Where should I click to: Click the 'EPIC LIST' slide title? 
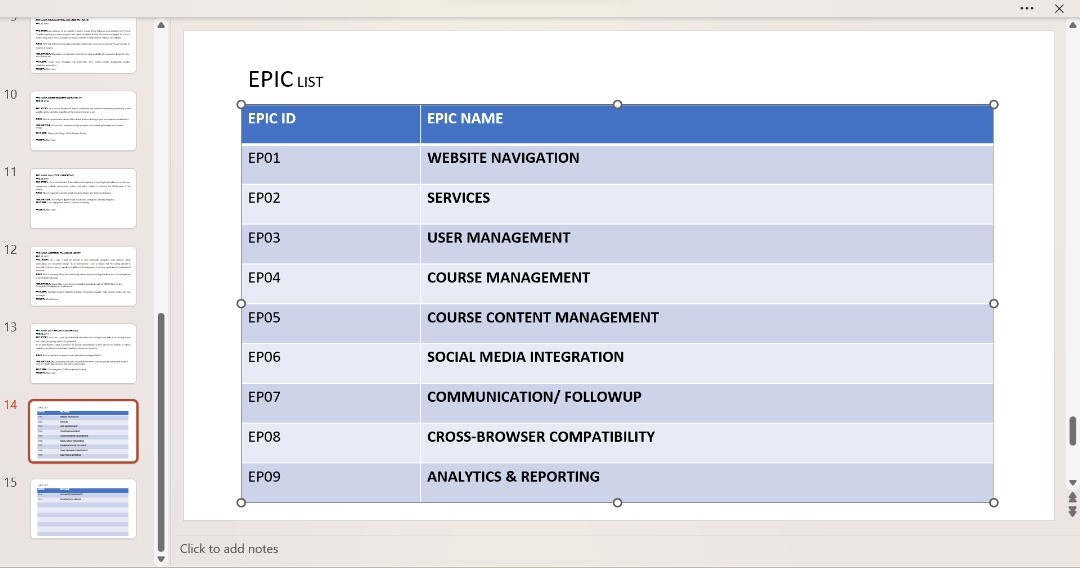pyautogui.click(x=285, y=79)
